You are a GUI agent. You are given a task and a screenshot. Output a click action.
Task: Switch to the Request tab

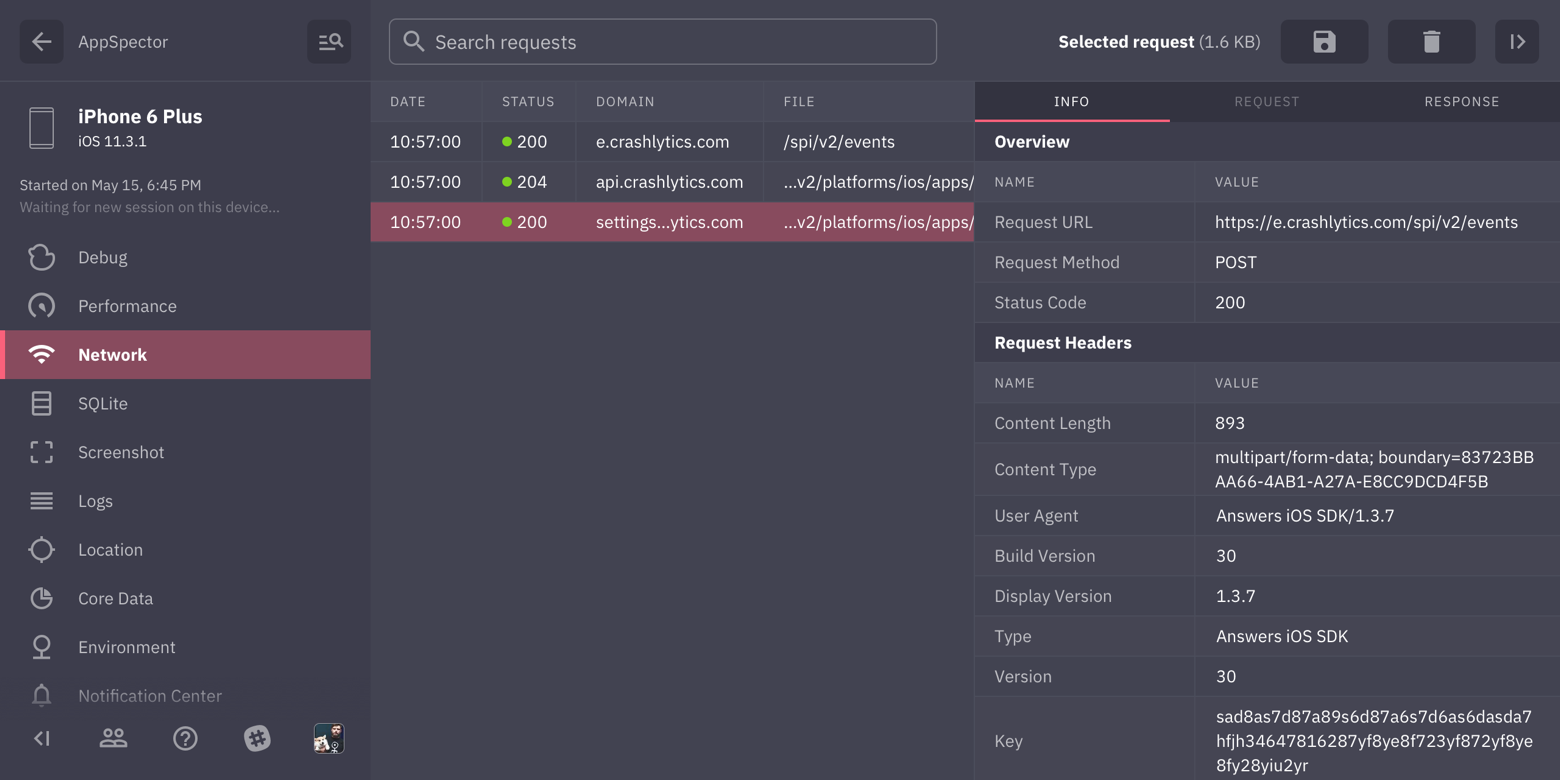pyautogui.click(x=1266, y=102)
